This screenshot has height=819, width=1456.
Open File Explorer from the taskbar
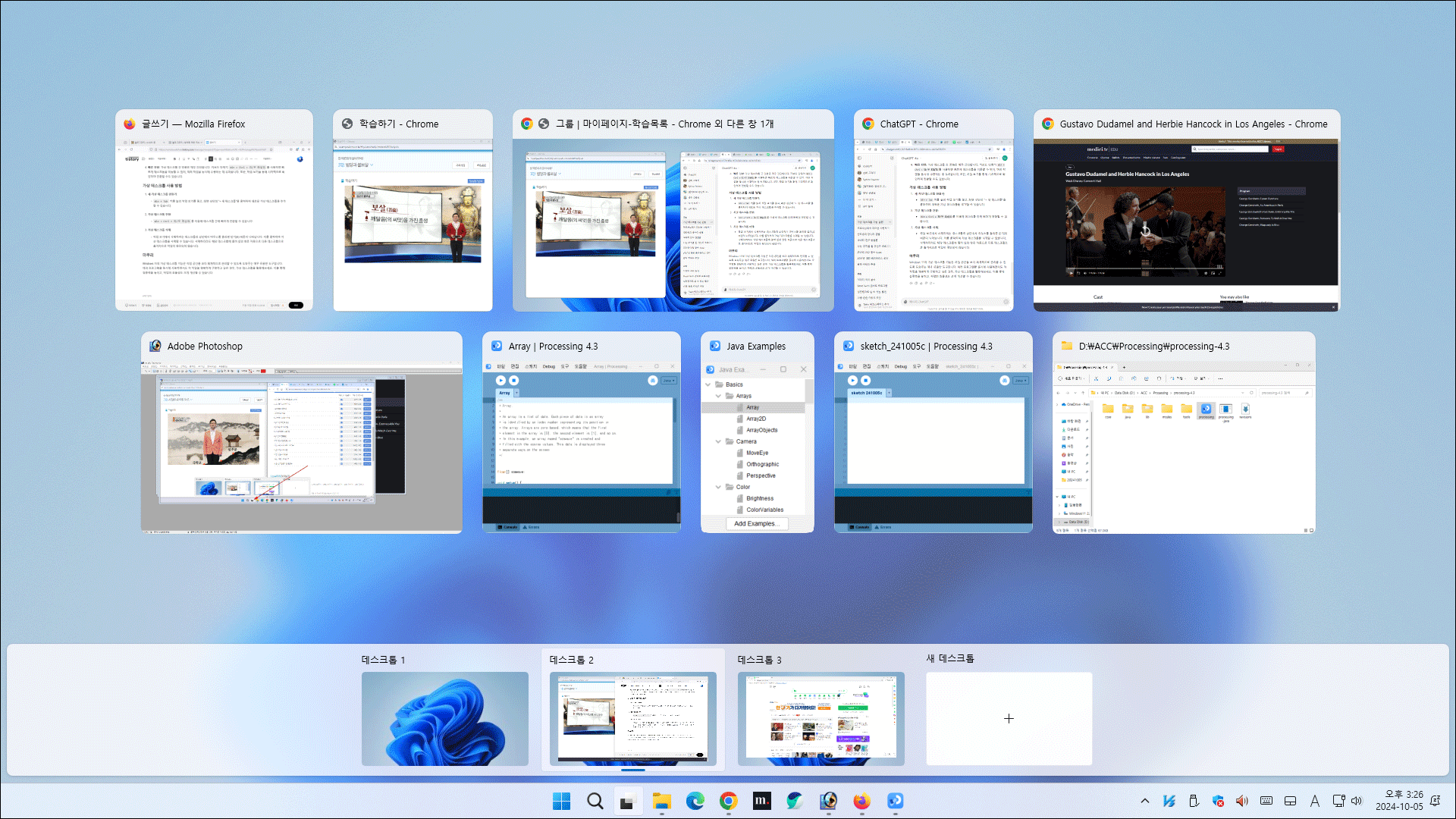tap(661, 801)
